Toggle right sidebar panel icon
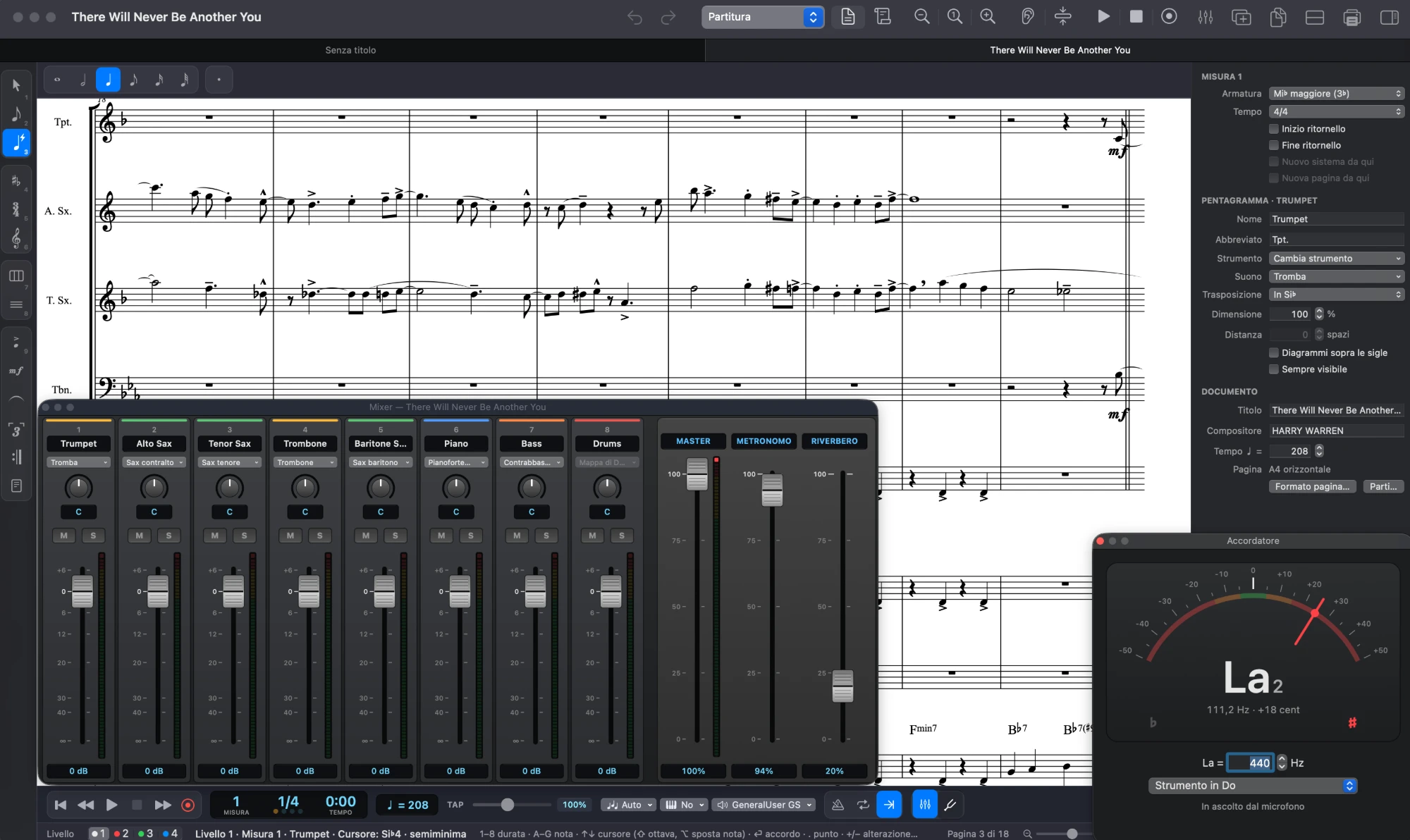This screenshot has height=840, width=1410. tap(1389, 17)
